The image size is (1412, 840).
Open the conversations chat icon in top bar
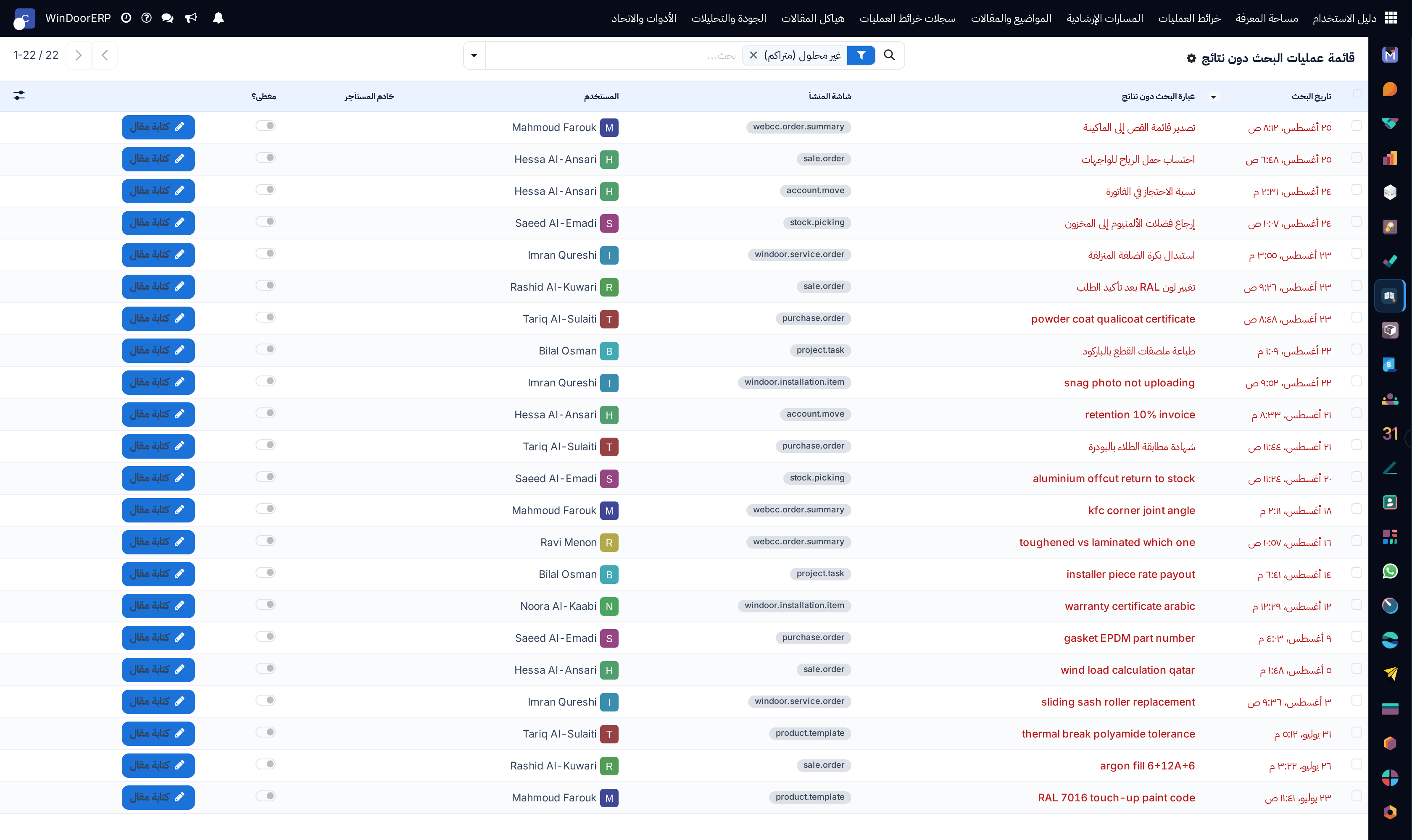[x=167, y=18]
